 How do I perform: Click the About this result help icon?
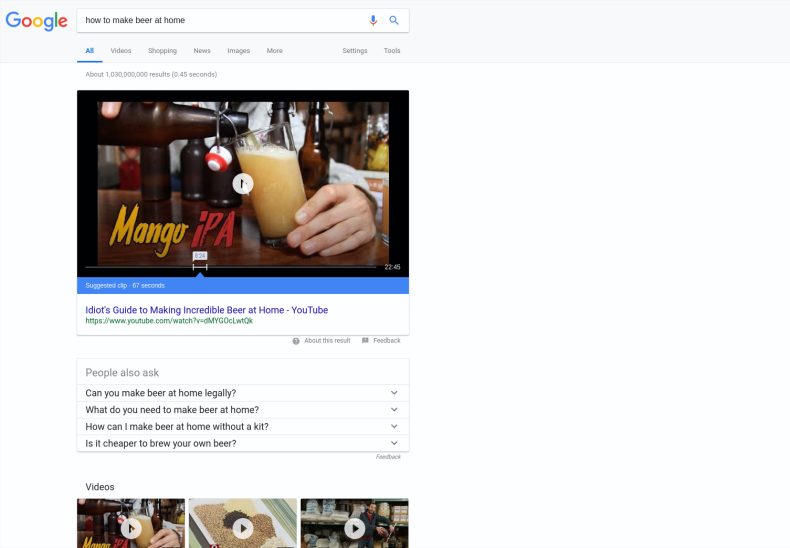click(296, 341)
